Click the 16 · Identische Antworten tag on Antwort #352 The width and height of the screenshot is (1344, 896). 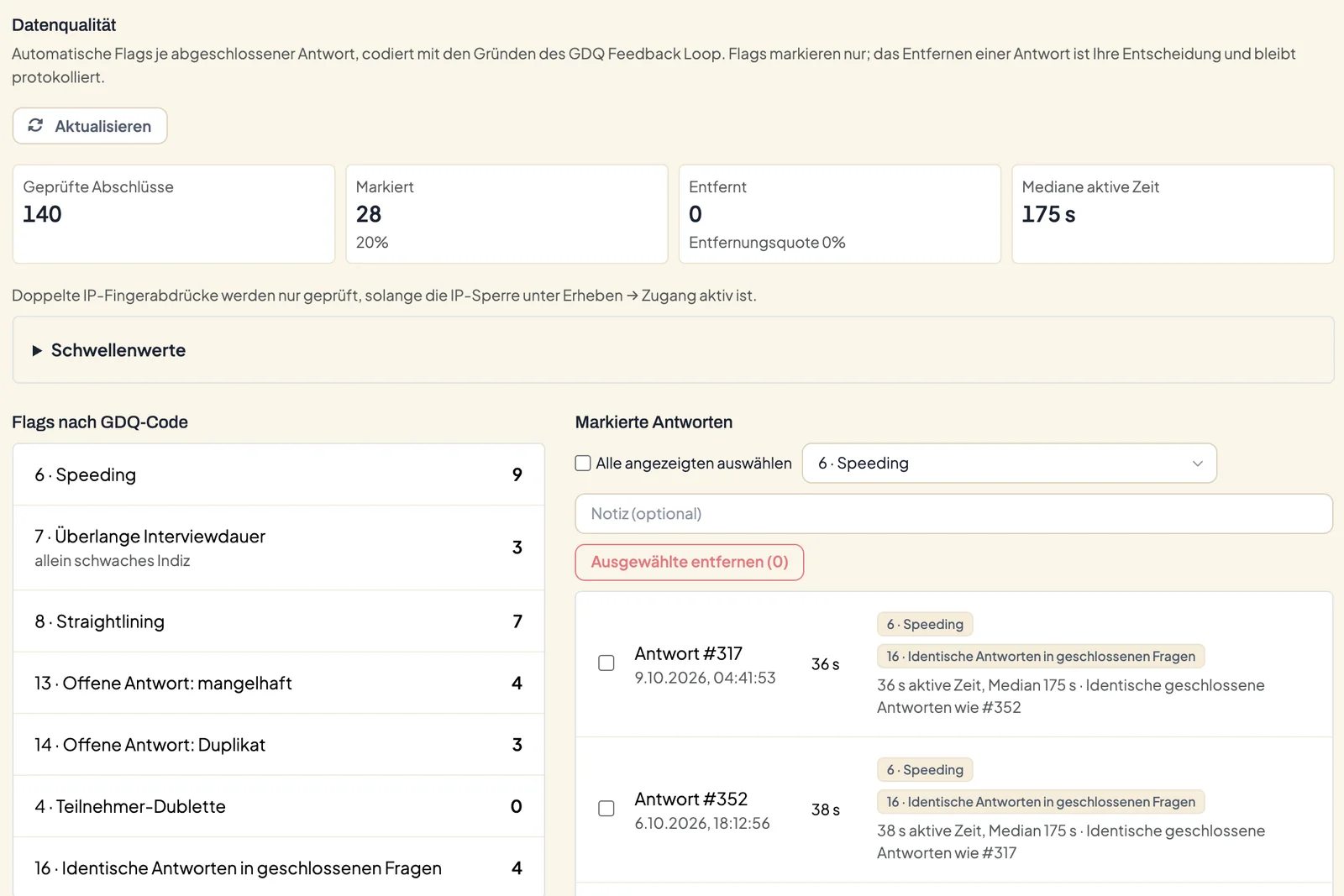[1041, 801]
